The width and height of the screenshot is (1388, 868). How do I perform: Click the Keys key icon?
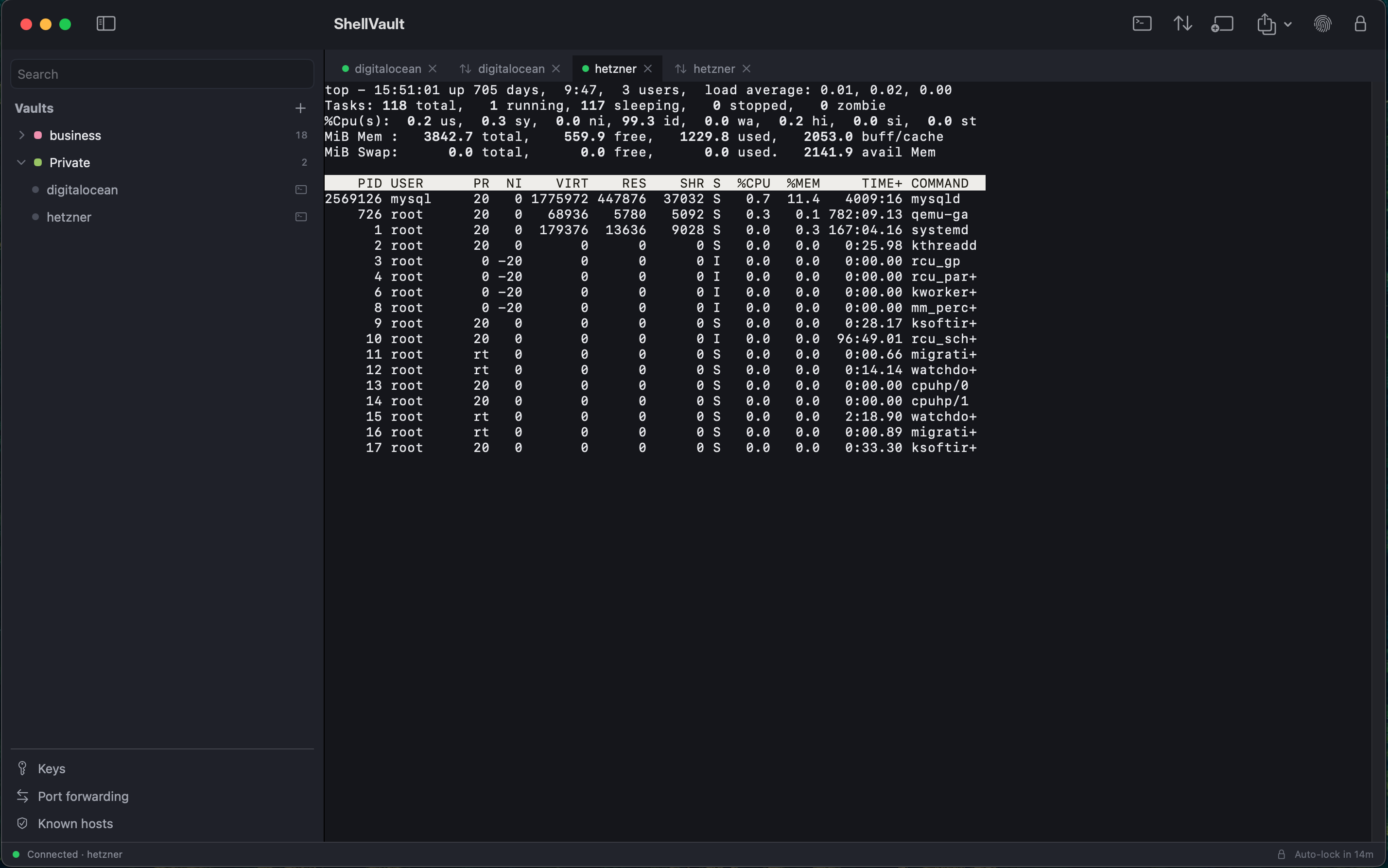(22, 768)
